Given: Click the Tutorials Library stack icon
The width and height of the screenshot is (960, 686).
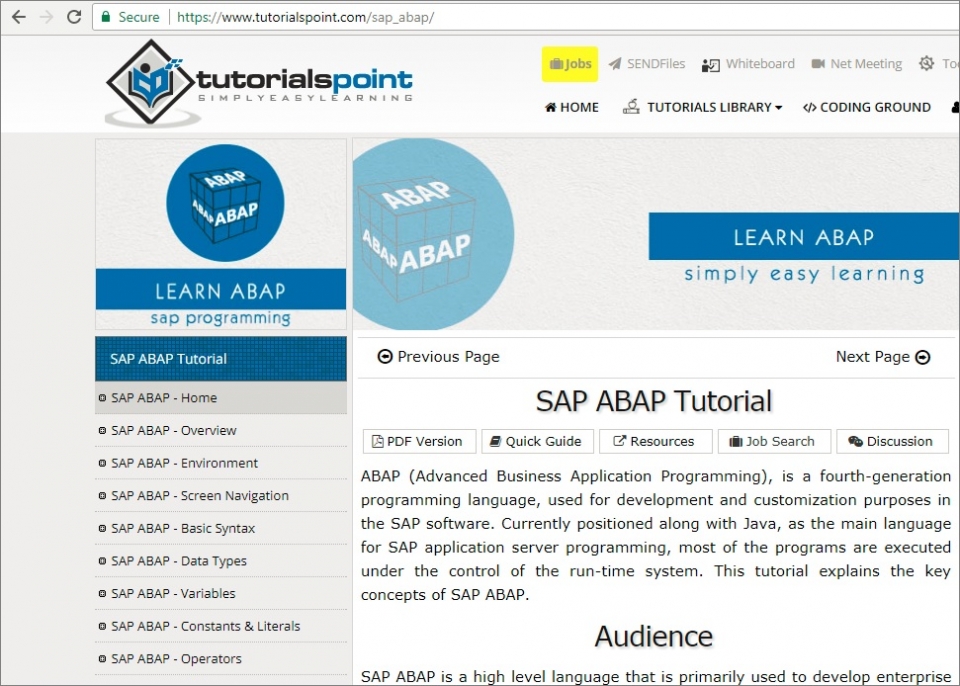Looking at the screenshot, I should (x=631, y=107).
